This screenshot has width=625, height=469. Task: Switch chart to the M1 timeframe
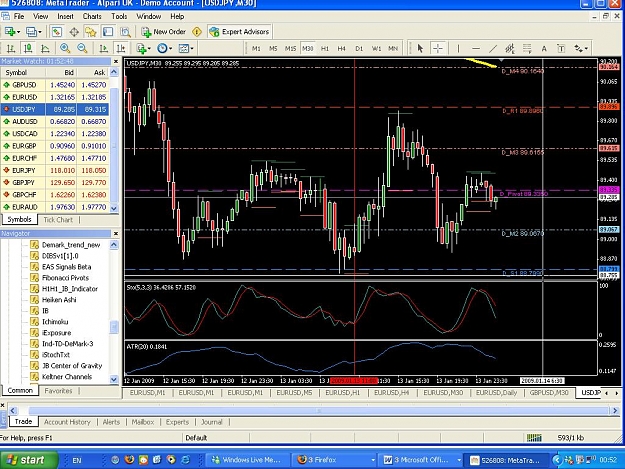[256, 49]
